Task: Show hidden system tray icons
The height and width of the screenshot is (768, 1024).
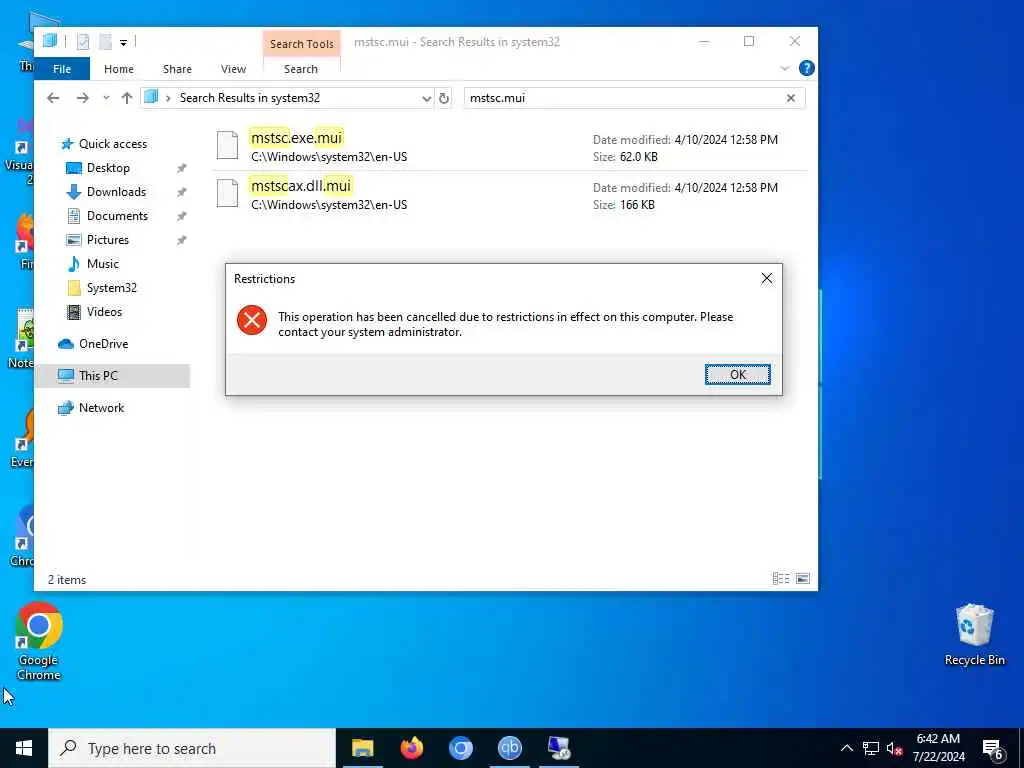Action: (846, 748)
